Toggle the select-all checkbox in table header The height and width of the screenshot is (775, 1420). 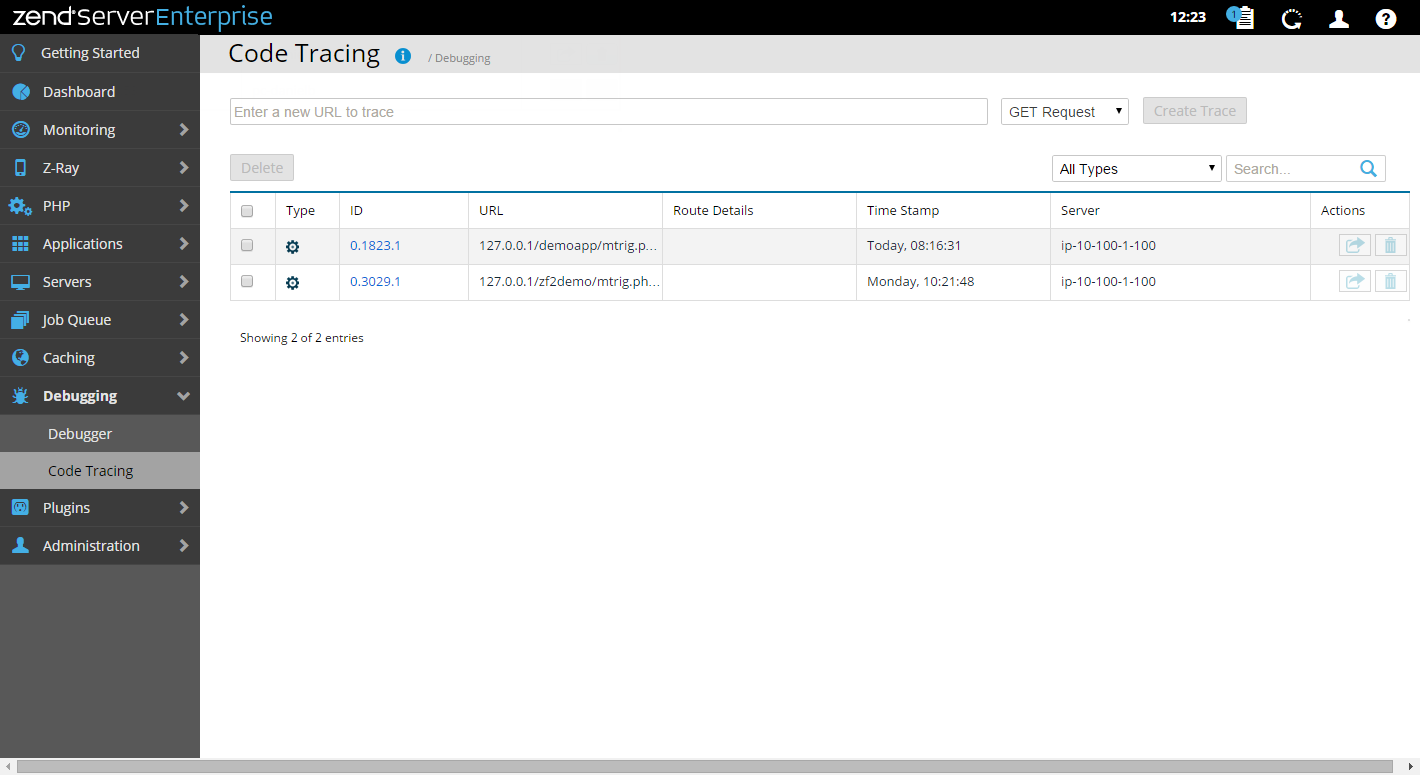247,211
